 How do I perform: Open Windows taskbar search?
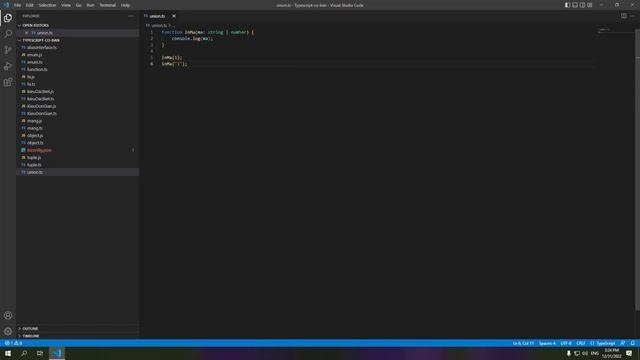(24, 353)
